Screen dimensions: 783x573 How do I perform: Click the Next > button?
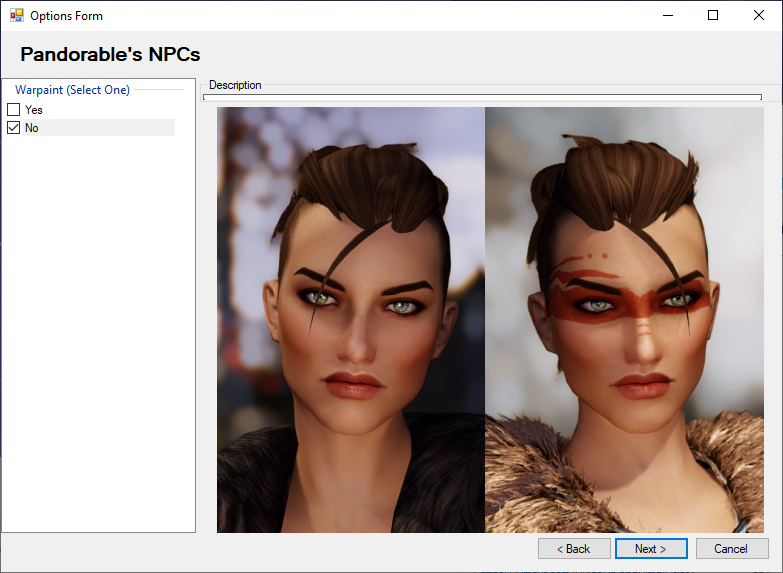click(651, 549)
